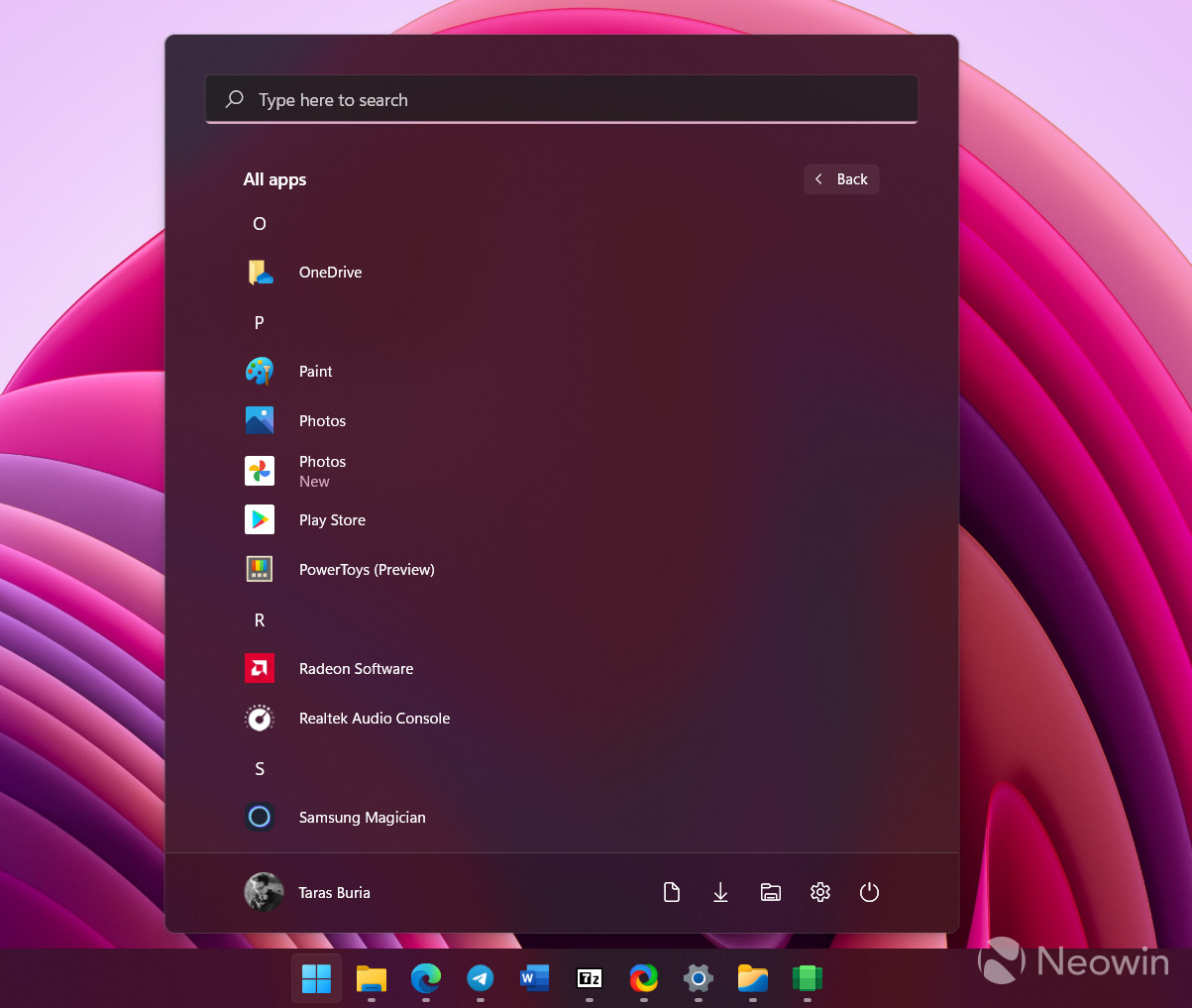Launch the Paint app
This screenshot has width=1192, height=1008.
315,371
